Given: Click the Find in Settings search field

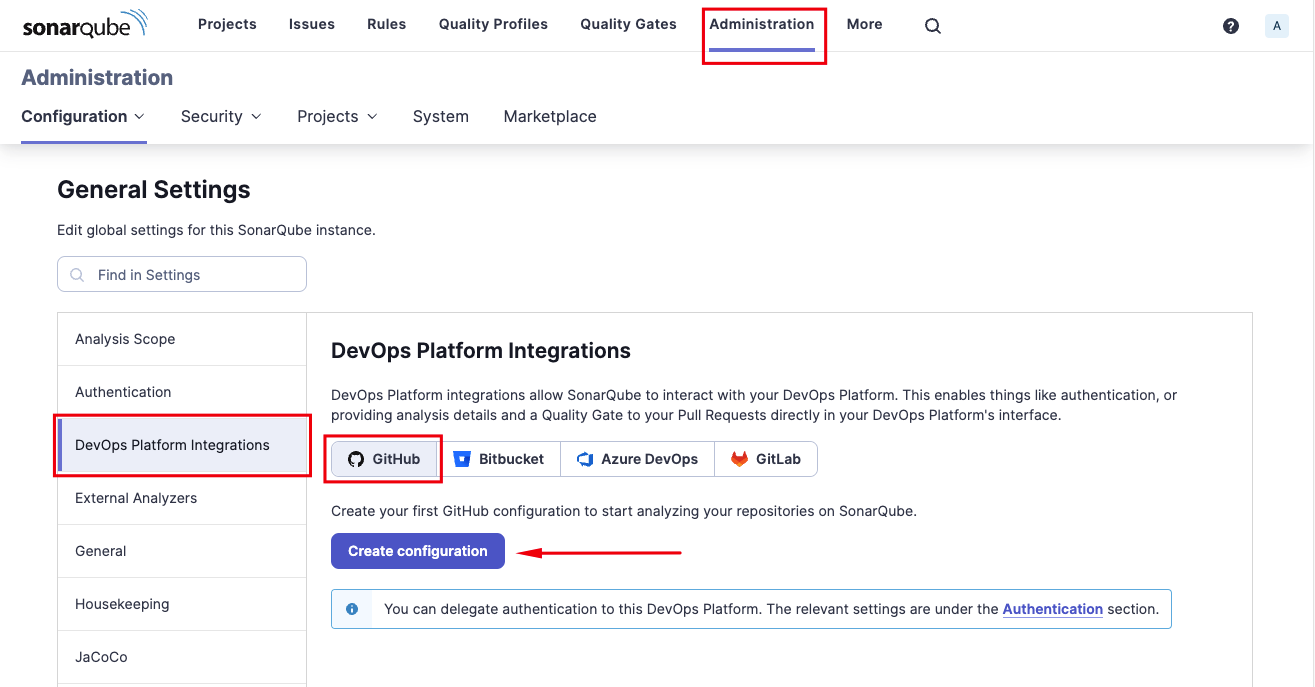Looking at the screenshot, I should click(182, 274).
